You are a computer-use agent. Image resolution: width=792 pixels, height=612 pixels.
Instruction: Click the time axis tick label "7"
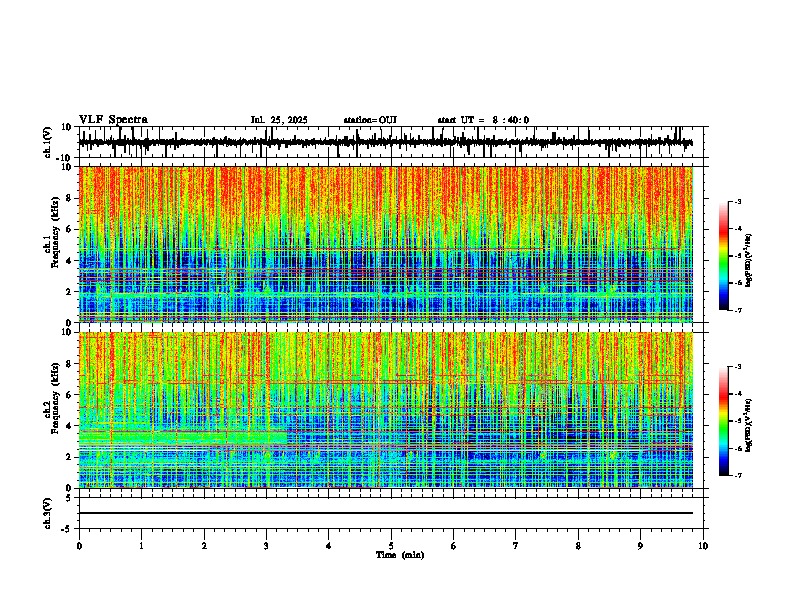pyautogui.click(x=516, y=546)
